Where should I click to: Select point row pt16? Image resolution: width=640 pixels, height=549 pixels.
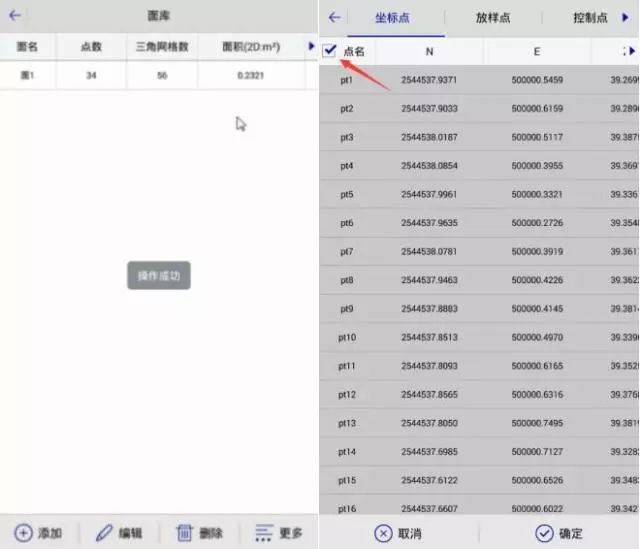[x=479, y=505]
